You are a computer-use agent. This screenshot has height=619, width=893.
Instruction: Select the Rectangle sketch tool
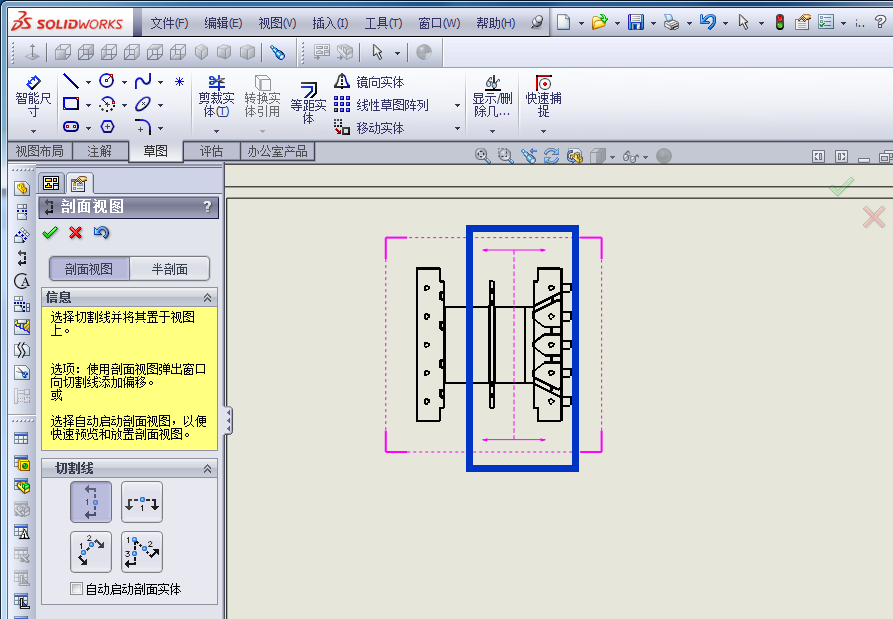click(x=71, y=104)
